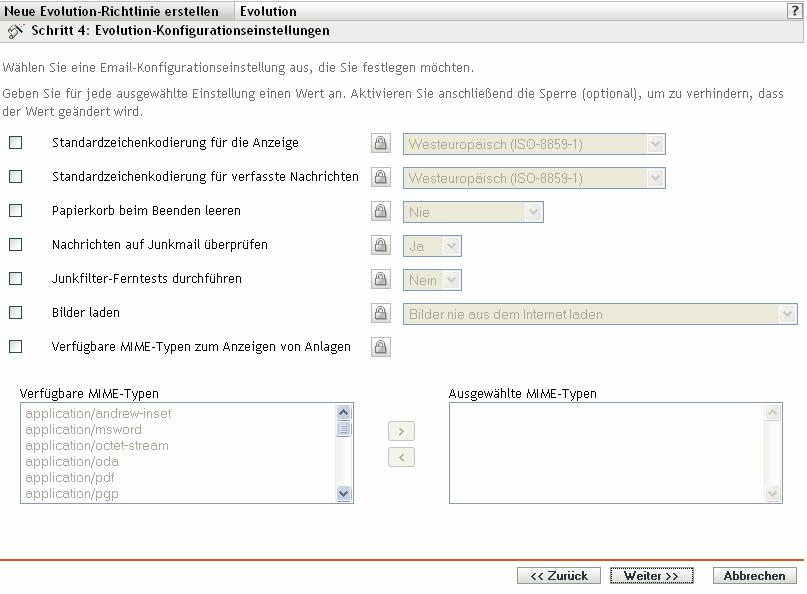Click scroll-up arrow of Ausgewählte MIME-Typen list
Screen dimensions: 807x594
click(x=773, y=412)
